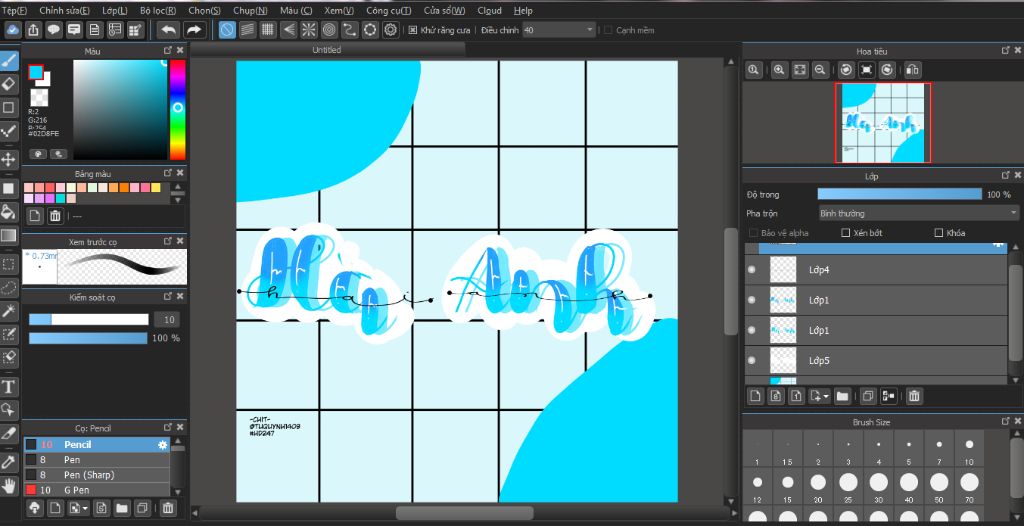Turn snap off with the blue circle icon

227,30
